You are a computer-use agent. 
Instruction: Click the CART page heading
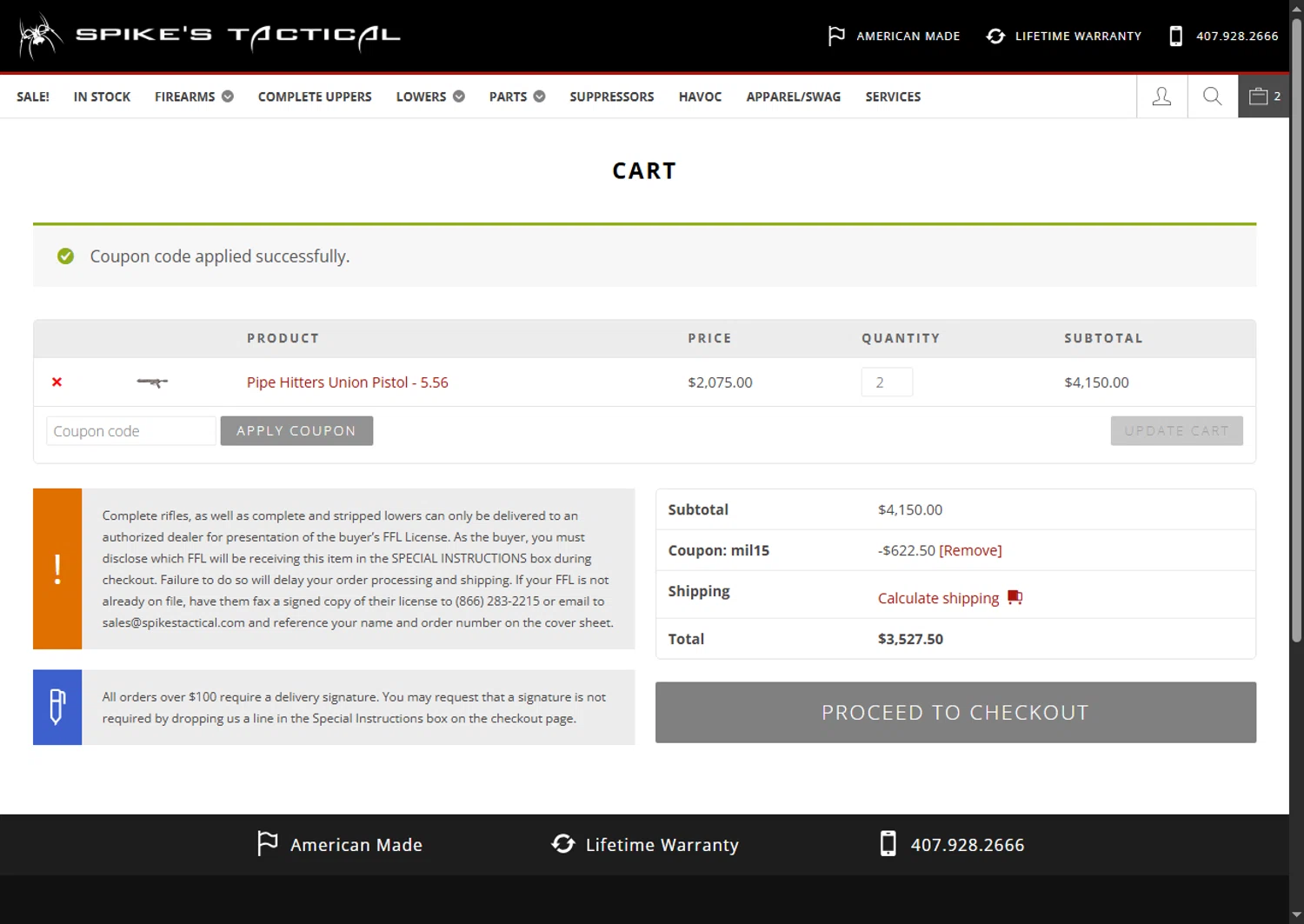click(x=644, y=171)
